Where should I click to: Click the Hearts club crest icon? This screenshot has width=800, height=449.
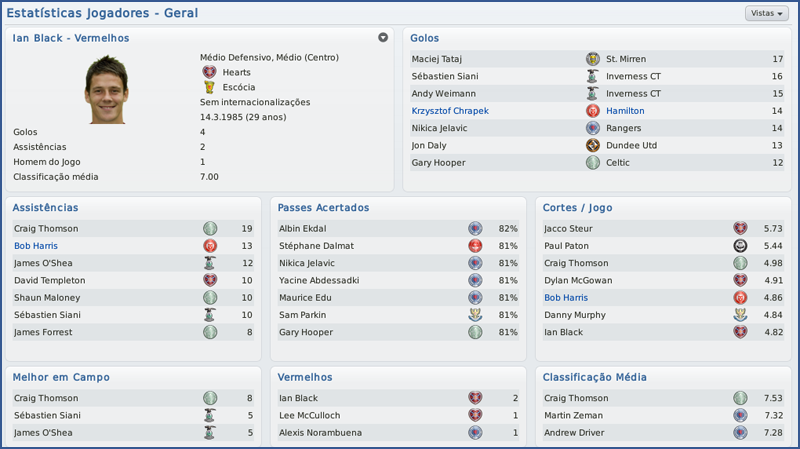209,72
